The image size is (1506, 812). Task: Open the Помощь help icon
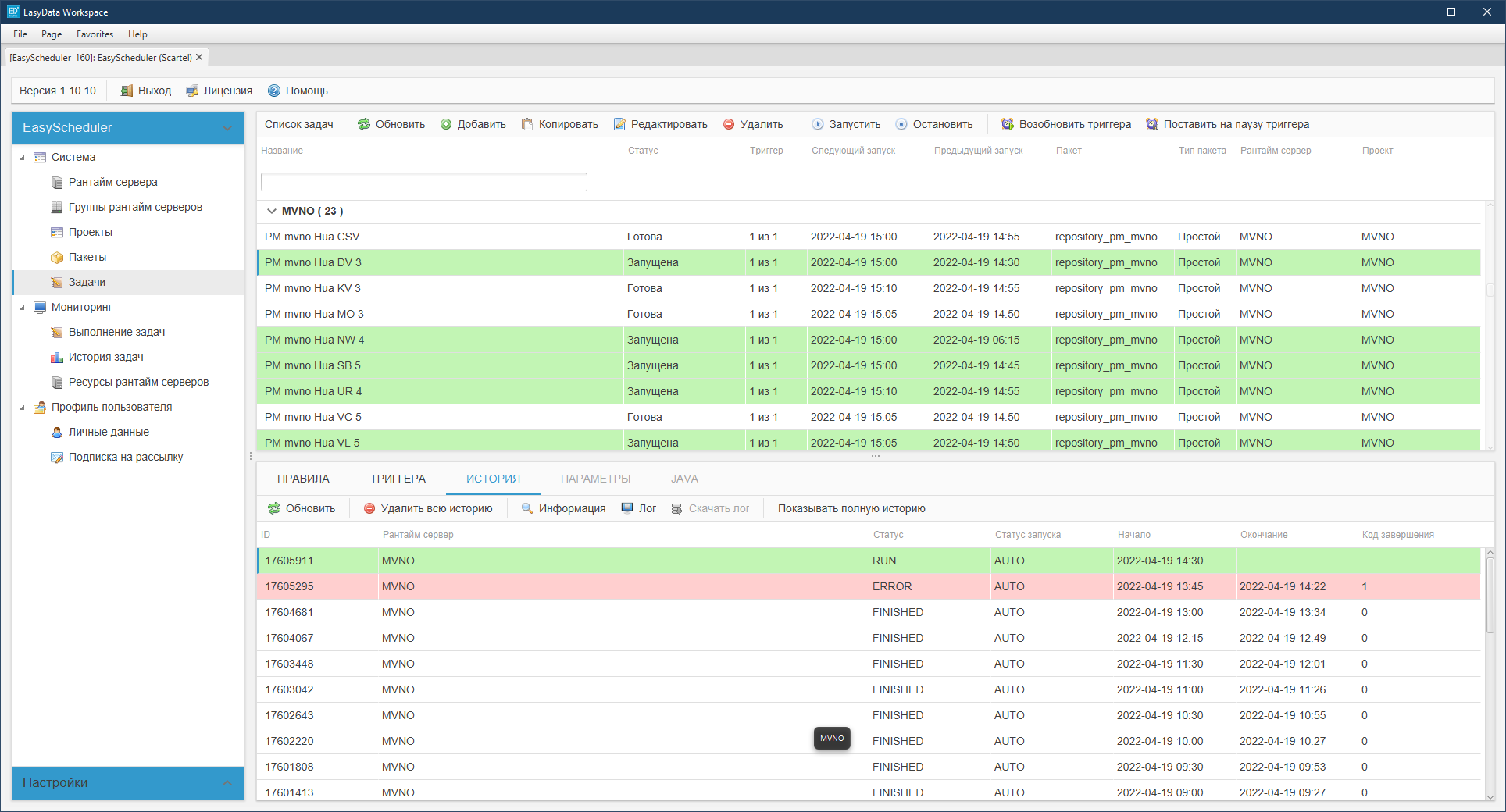tap(274, 91)
